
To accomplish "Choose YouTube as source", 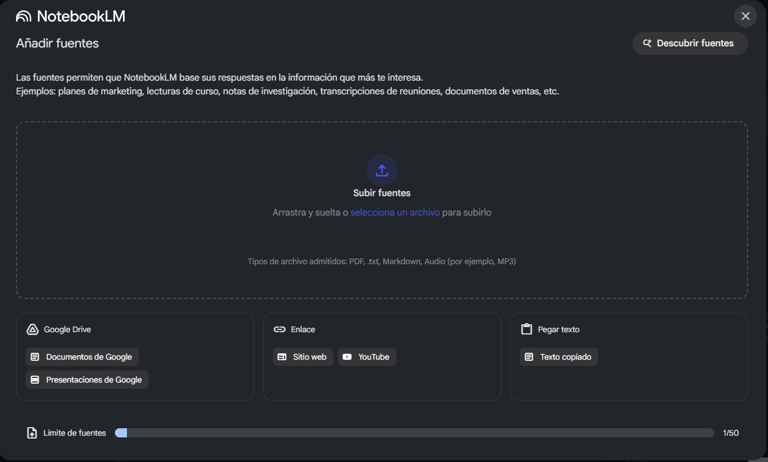I will click(367, 357).
